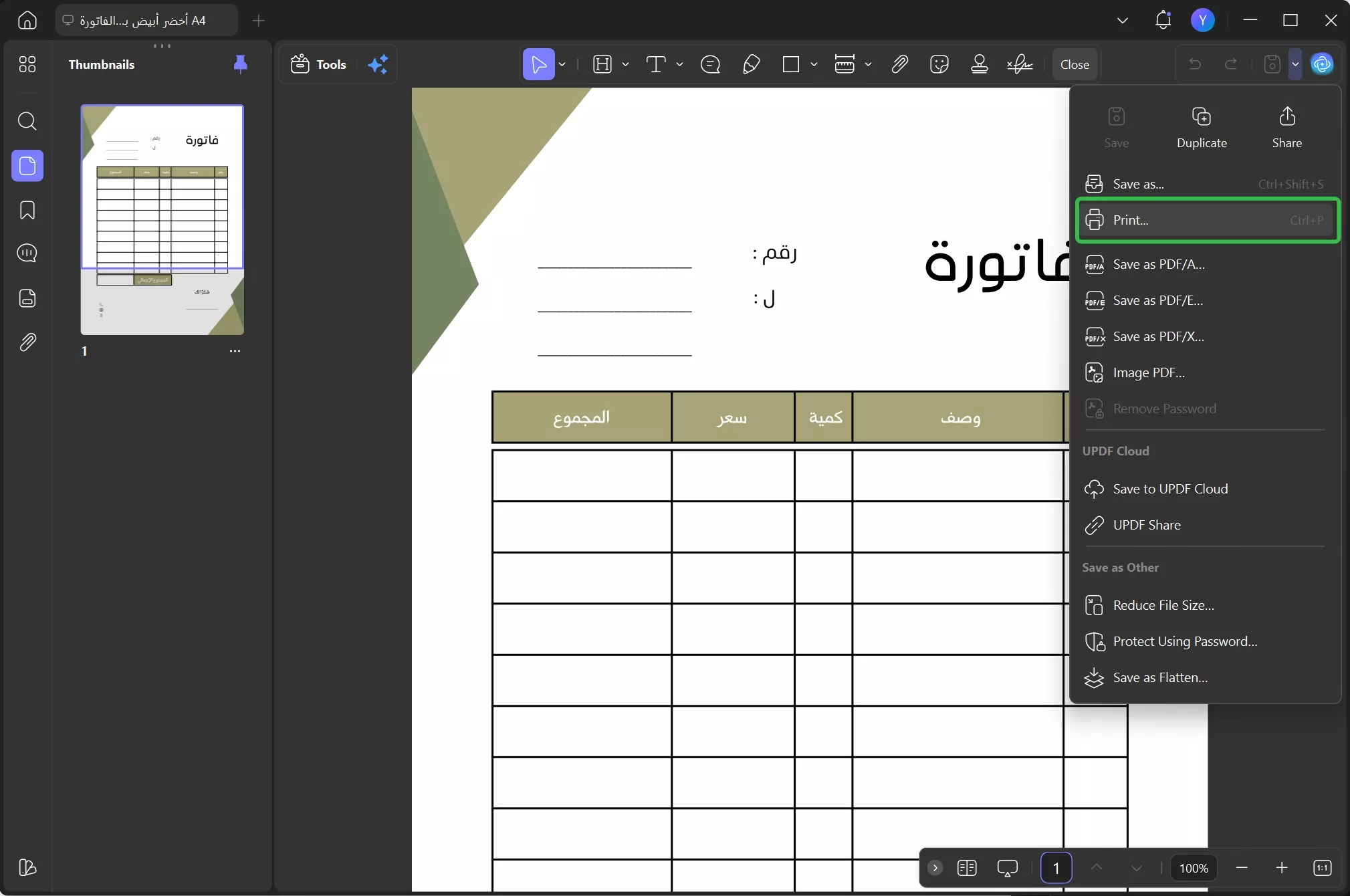Select the Thumbnails panel sidebar icon
Screen dimensions: 1350x896
pos(27,165)
